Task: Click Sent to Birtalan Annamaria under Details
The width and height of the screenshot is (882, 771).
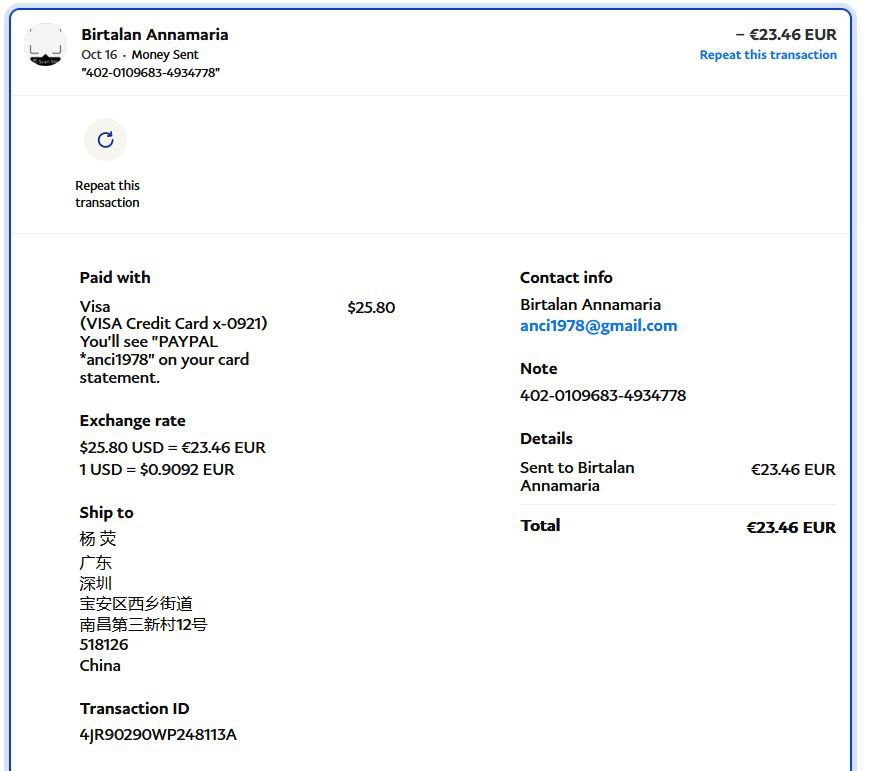Action: pos(577,477)
